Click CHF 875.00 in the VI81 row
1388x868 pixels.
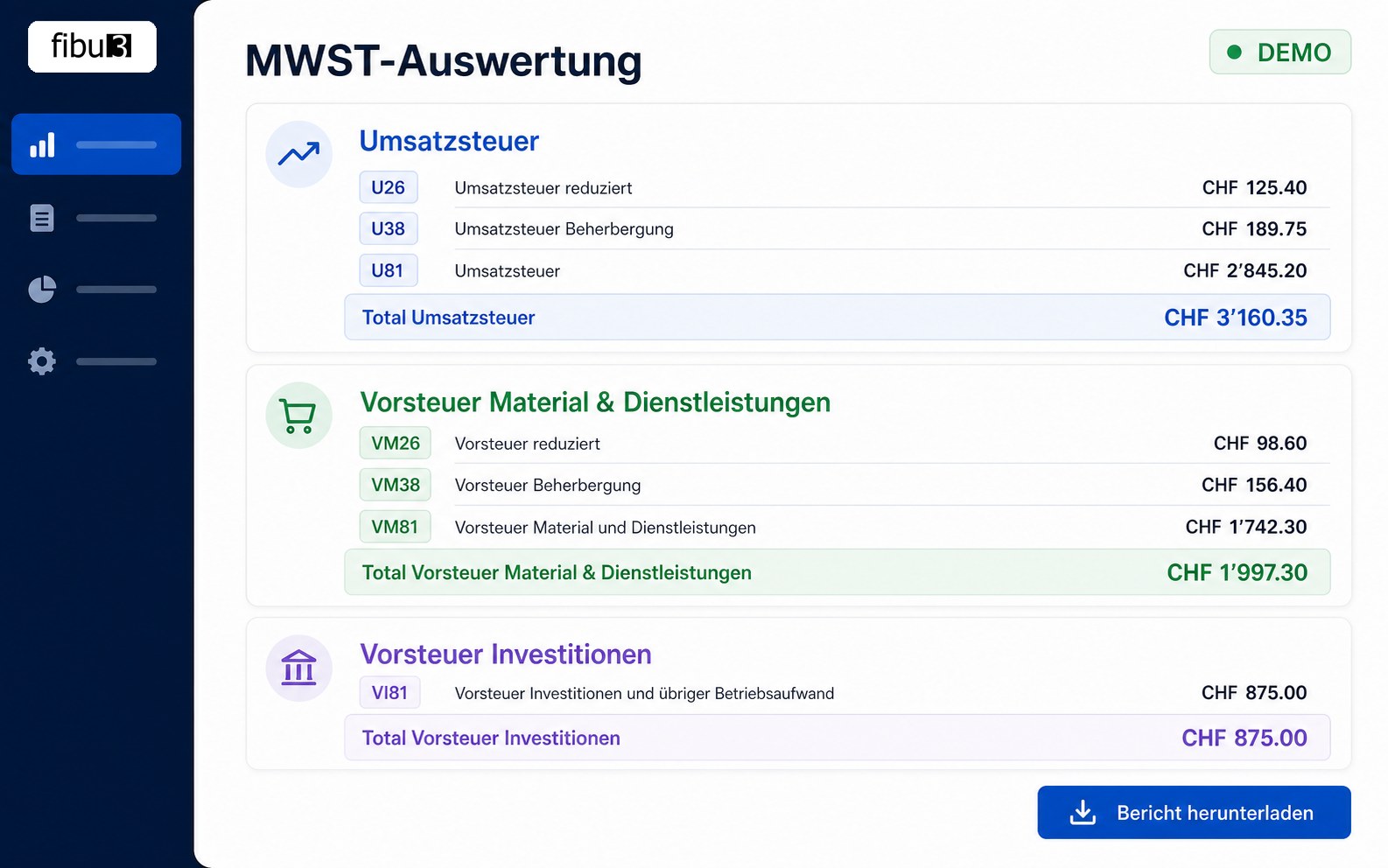click(1255, 693)
